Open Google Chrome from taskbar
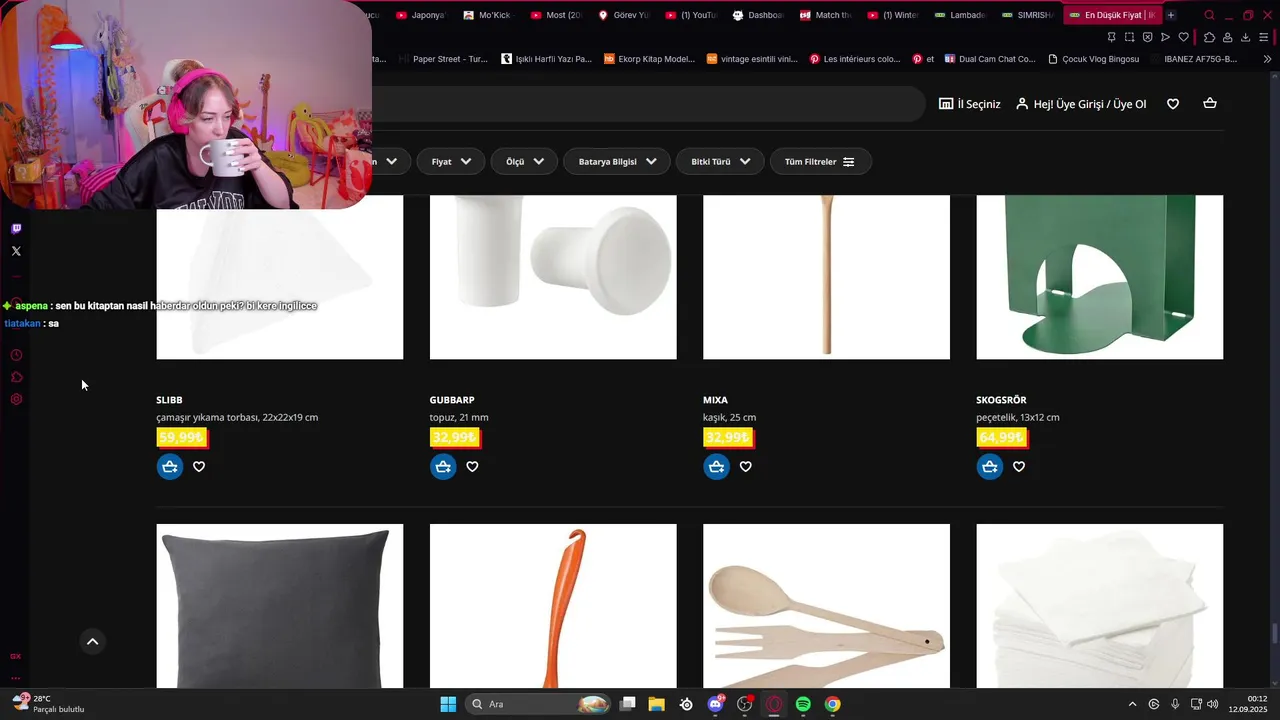 [832, 704]
